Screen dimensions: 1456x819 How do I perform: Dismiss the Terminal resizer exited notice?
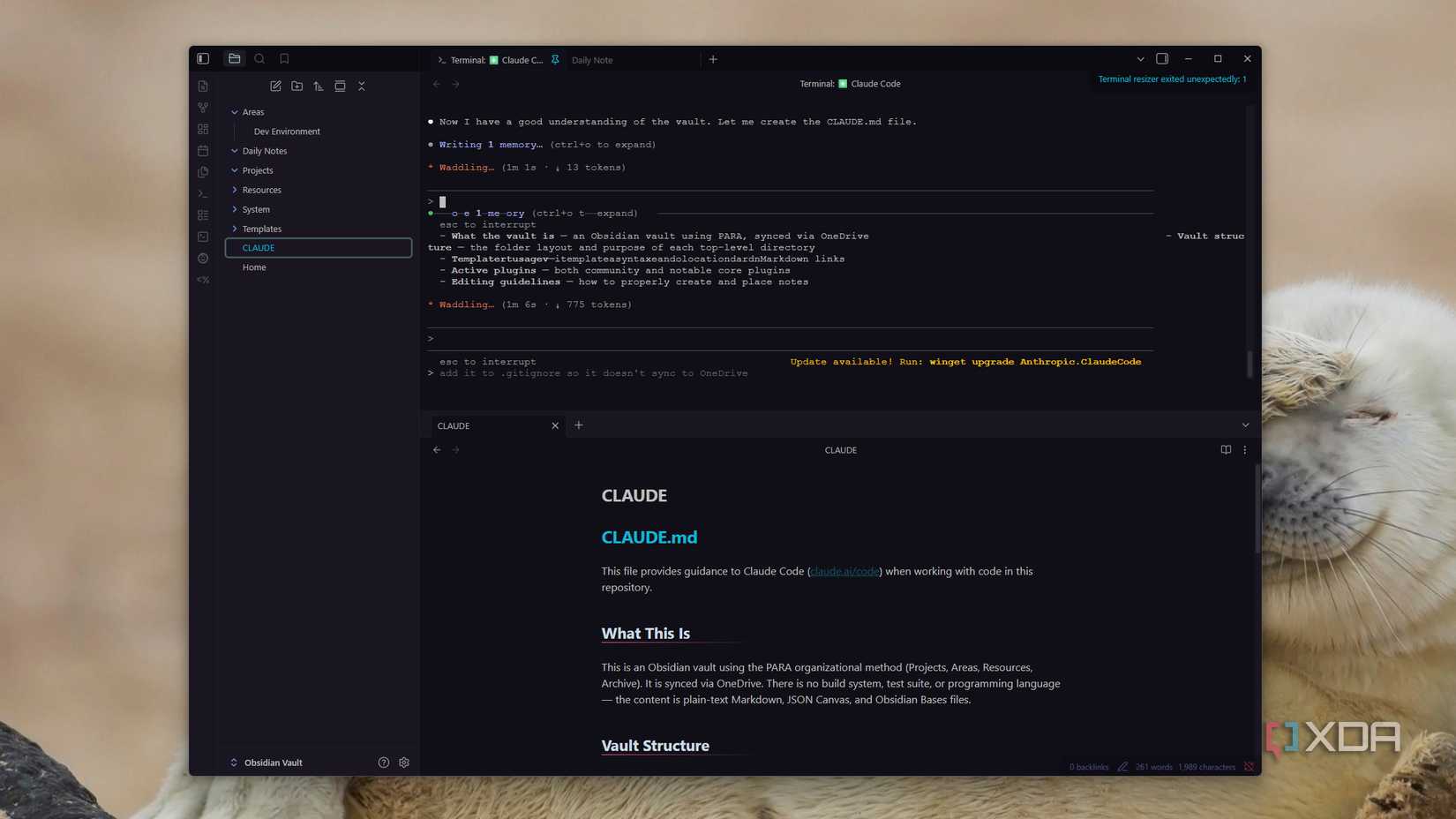pos(1172,79)
